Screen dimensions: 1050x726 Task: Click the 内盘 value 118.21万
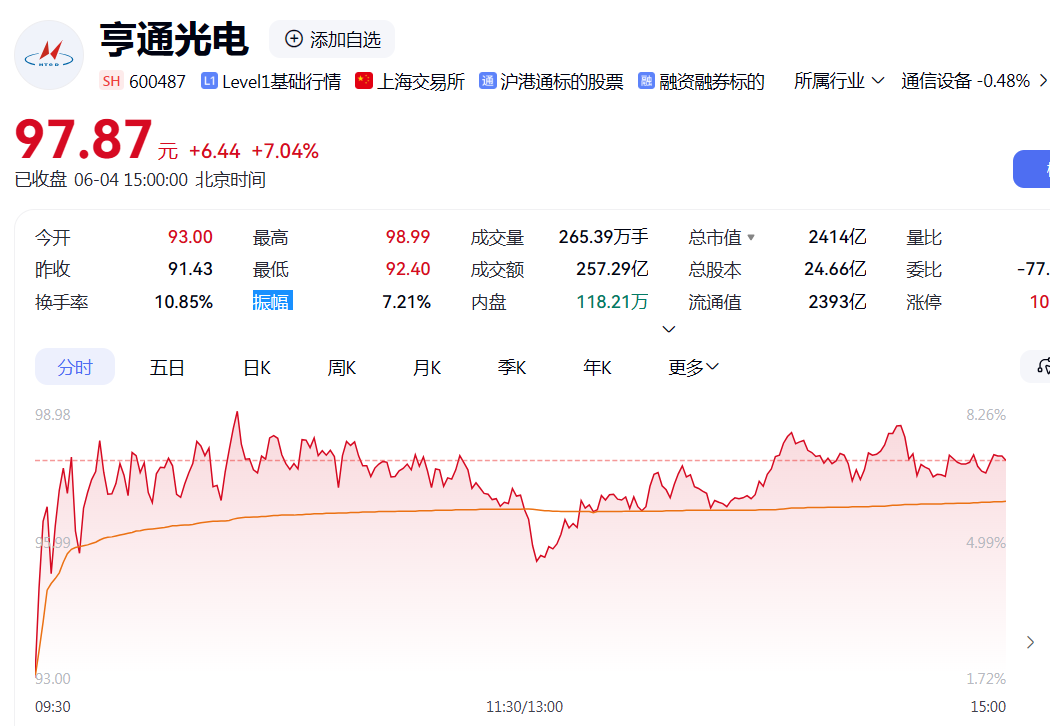[612, 302]
